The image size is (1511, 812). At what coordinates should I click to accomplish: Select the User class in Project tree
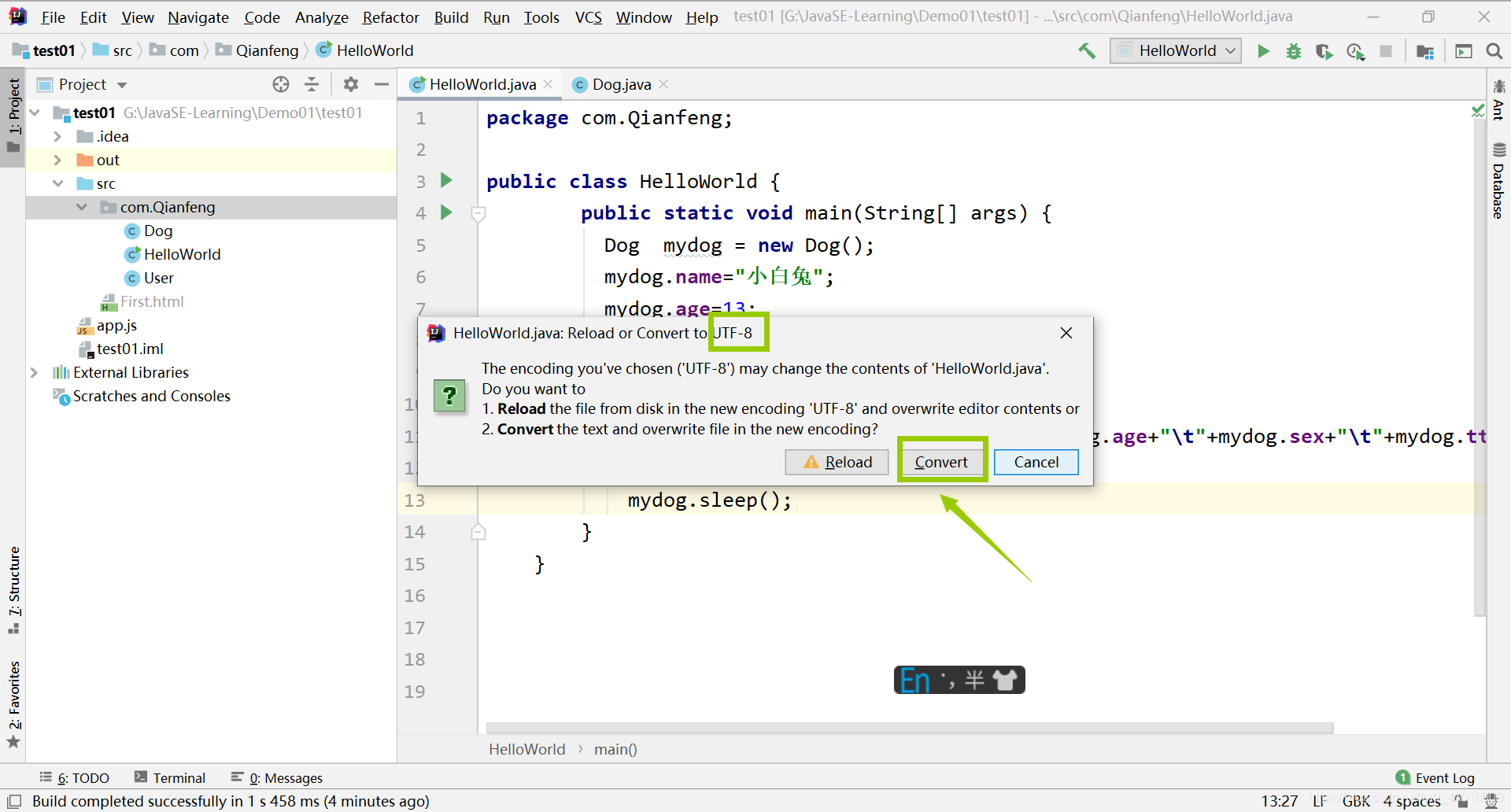tap(158, 278)
